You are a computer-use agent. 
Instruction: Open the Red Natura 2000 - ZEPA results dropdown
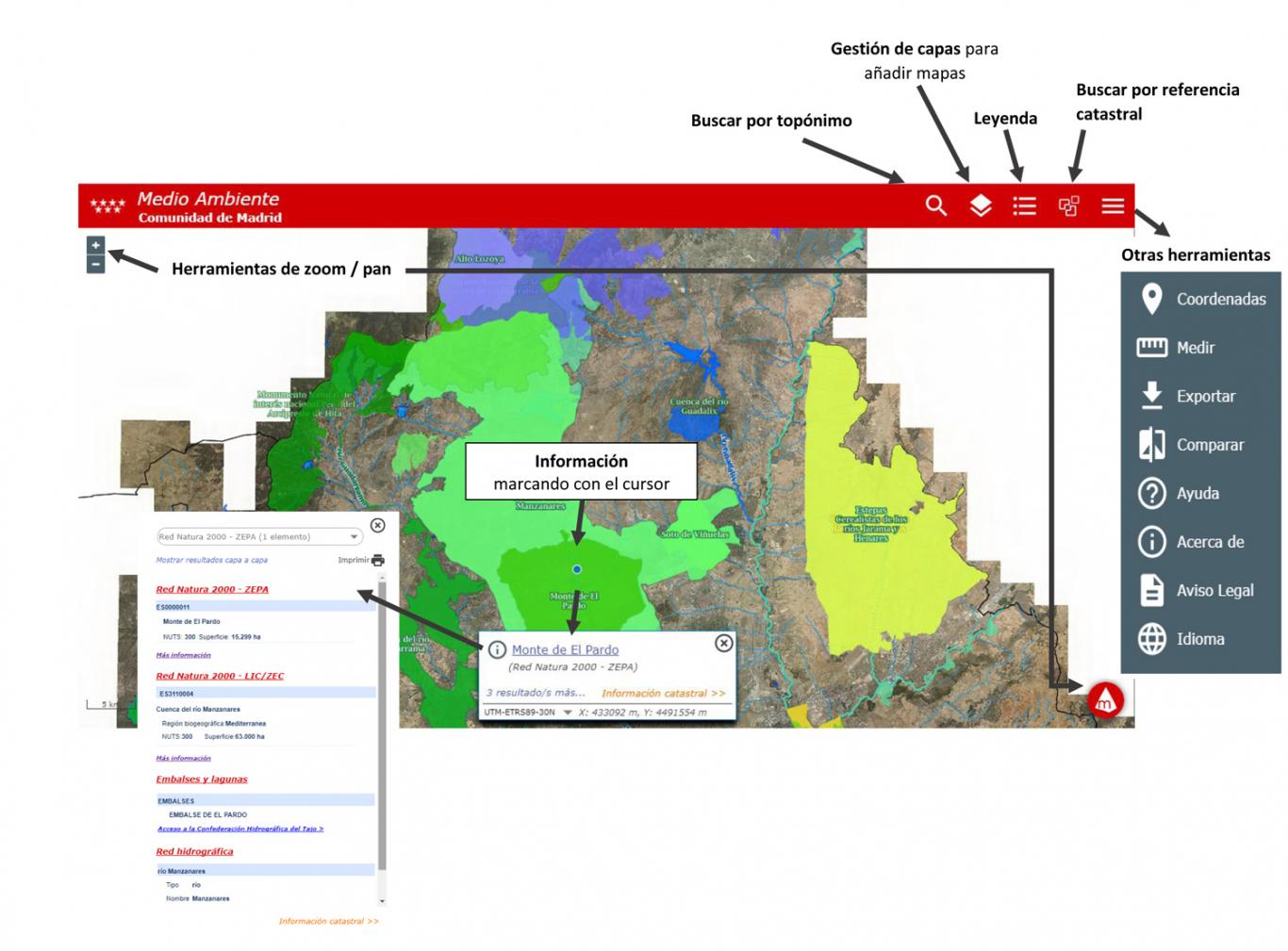click(x=259, y=536)
